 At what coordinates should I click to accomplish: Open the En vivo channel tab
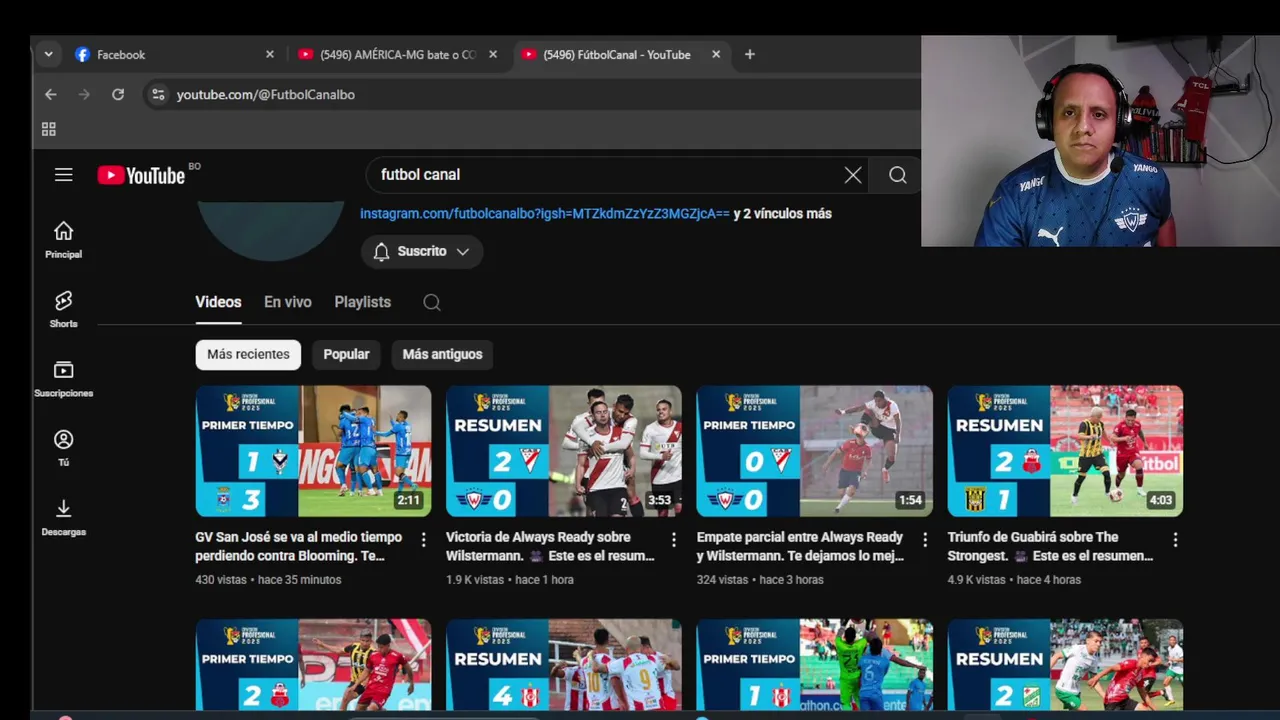(288, 302)
